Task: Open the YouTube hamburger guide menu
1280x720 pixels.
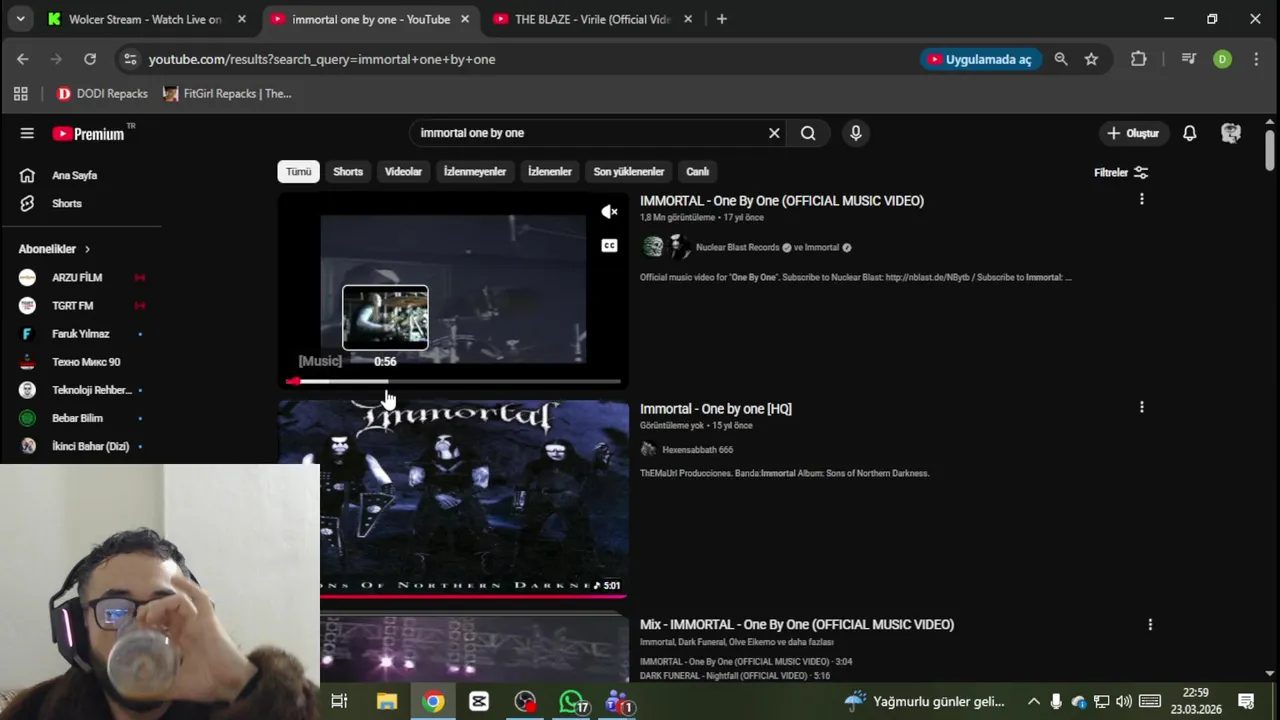Action: [27, 133]
